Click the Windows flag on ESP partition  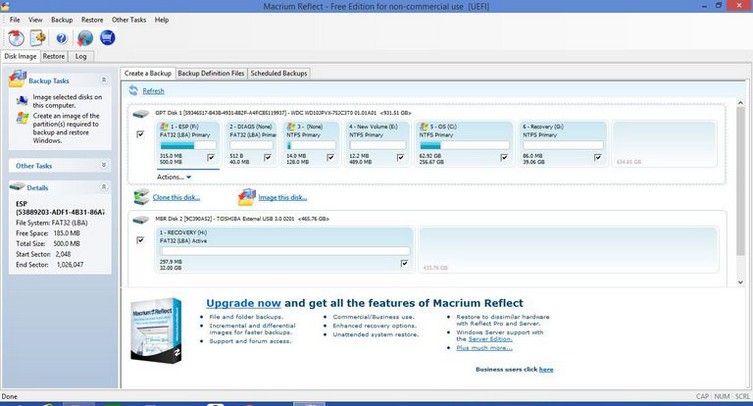tap(164, 126)
